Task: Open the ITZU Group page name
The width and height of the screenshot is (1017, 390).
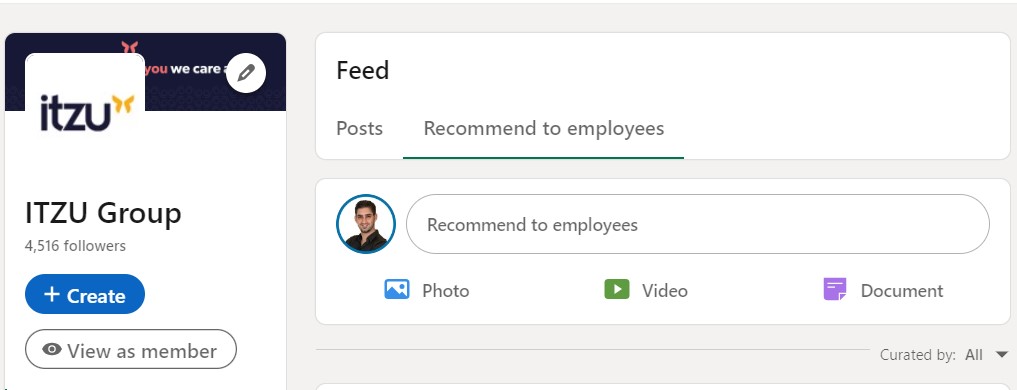Action: click(103, 213)
